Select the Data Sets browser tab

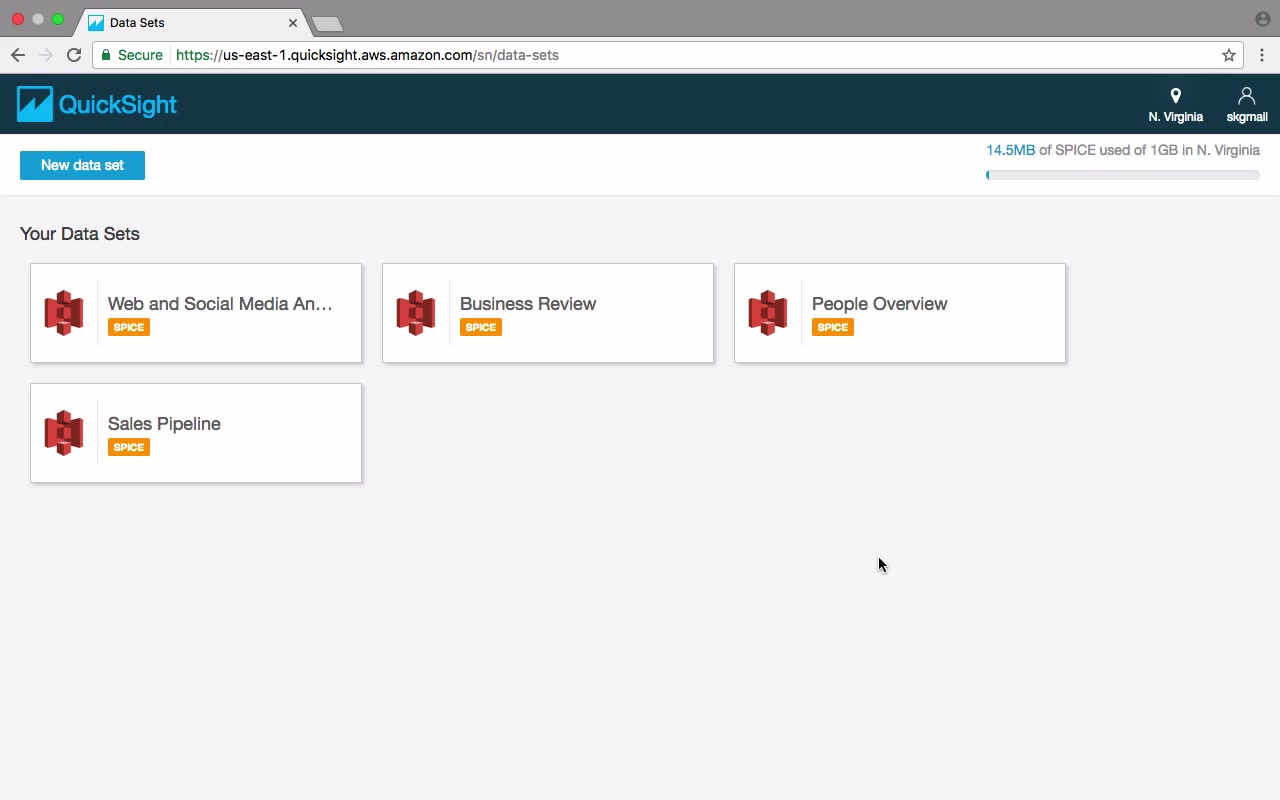(193, 22)
